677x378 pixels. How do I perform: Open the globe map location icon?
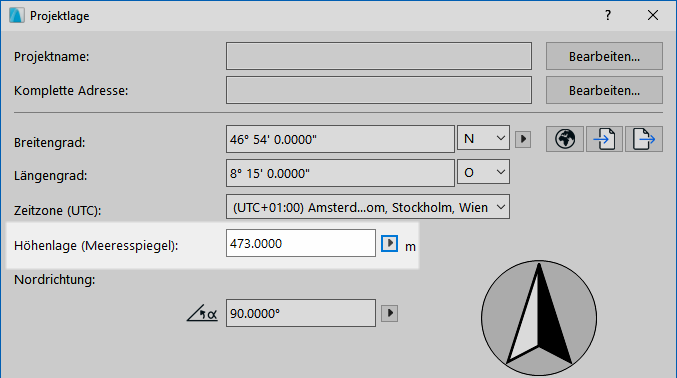565,139
